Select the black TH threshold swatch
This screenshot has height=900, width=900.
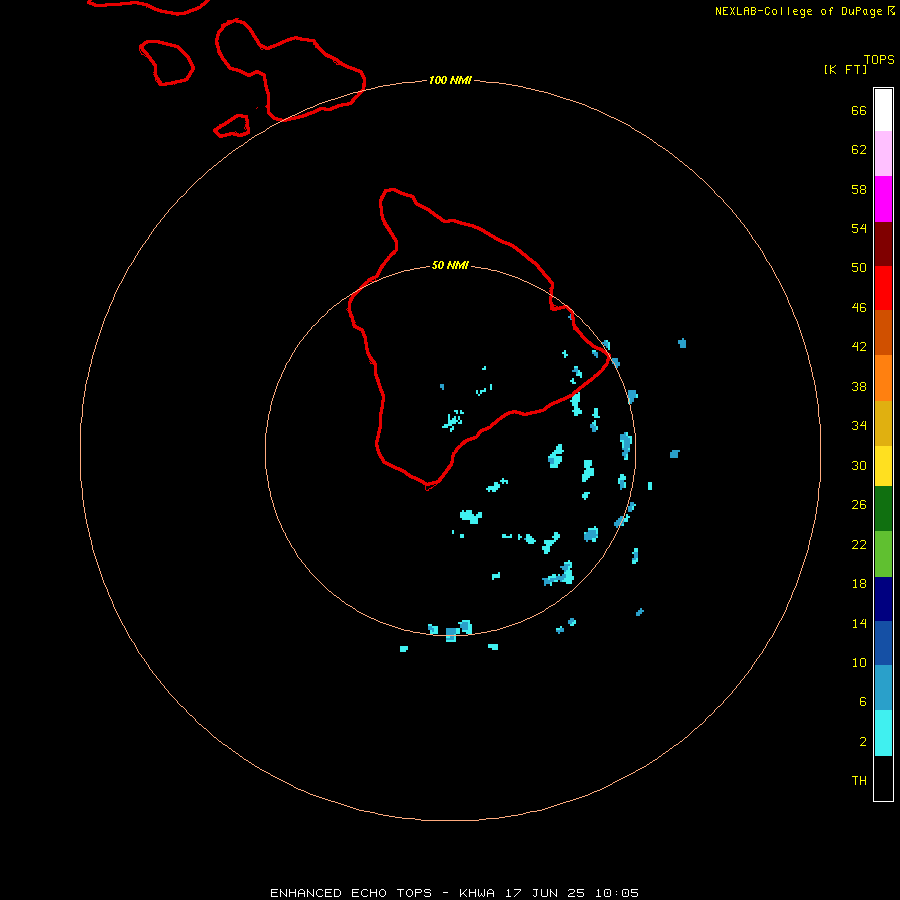click(883, 778)
